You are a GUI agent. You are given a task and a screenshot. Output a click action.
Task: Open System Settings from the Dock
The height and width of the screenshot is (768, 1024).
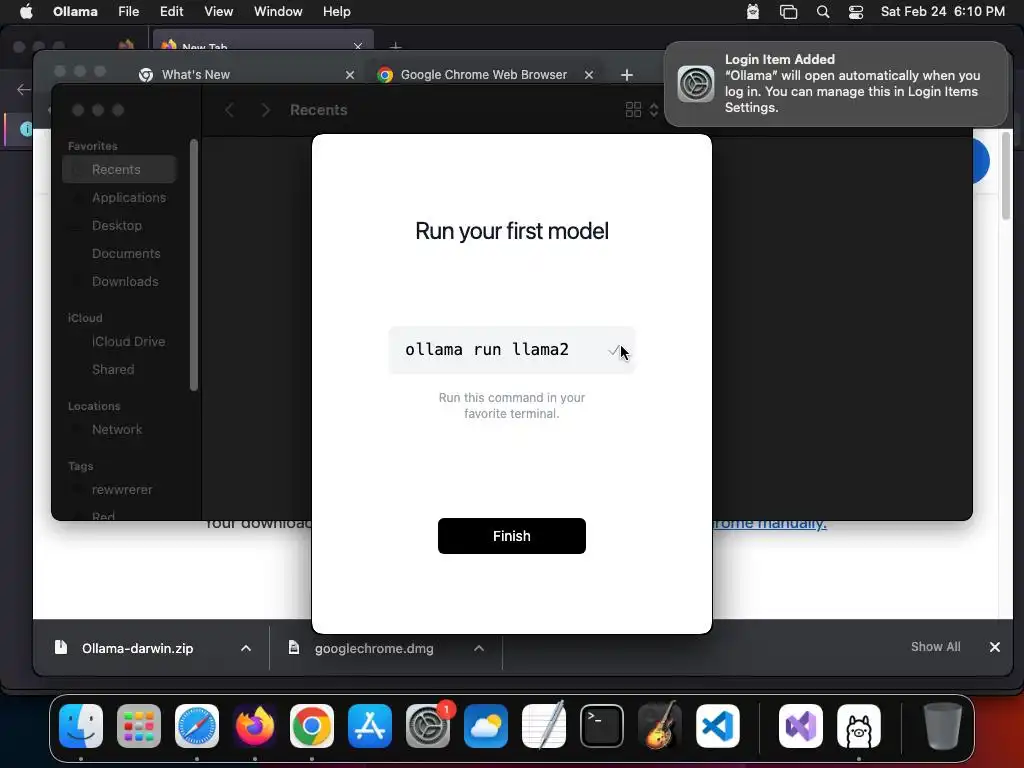[x=428, y=726]
